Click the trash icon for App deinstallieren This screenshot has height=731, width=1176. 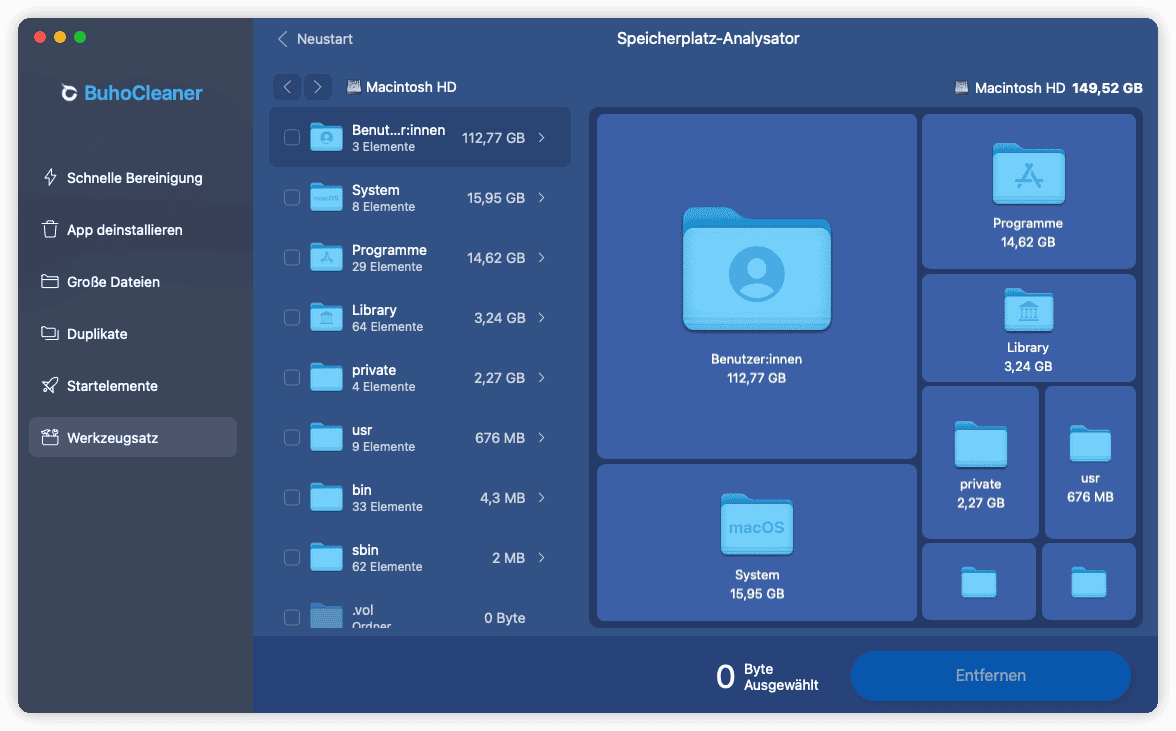(x=50, y=229)
